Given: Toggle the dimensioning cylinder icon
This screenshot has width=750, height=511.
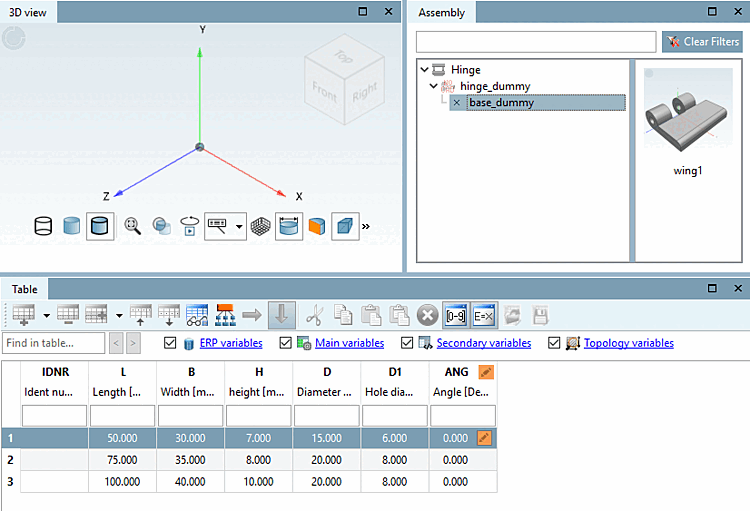Looking at the screenshot, I should pyautogui.click(x=289, y=226).
